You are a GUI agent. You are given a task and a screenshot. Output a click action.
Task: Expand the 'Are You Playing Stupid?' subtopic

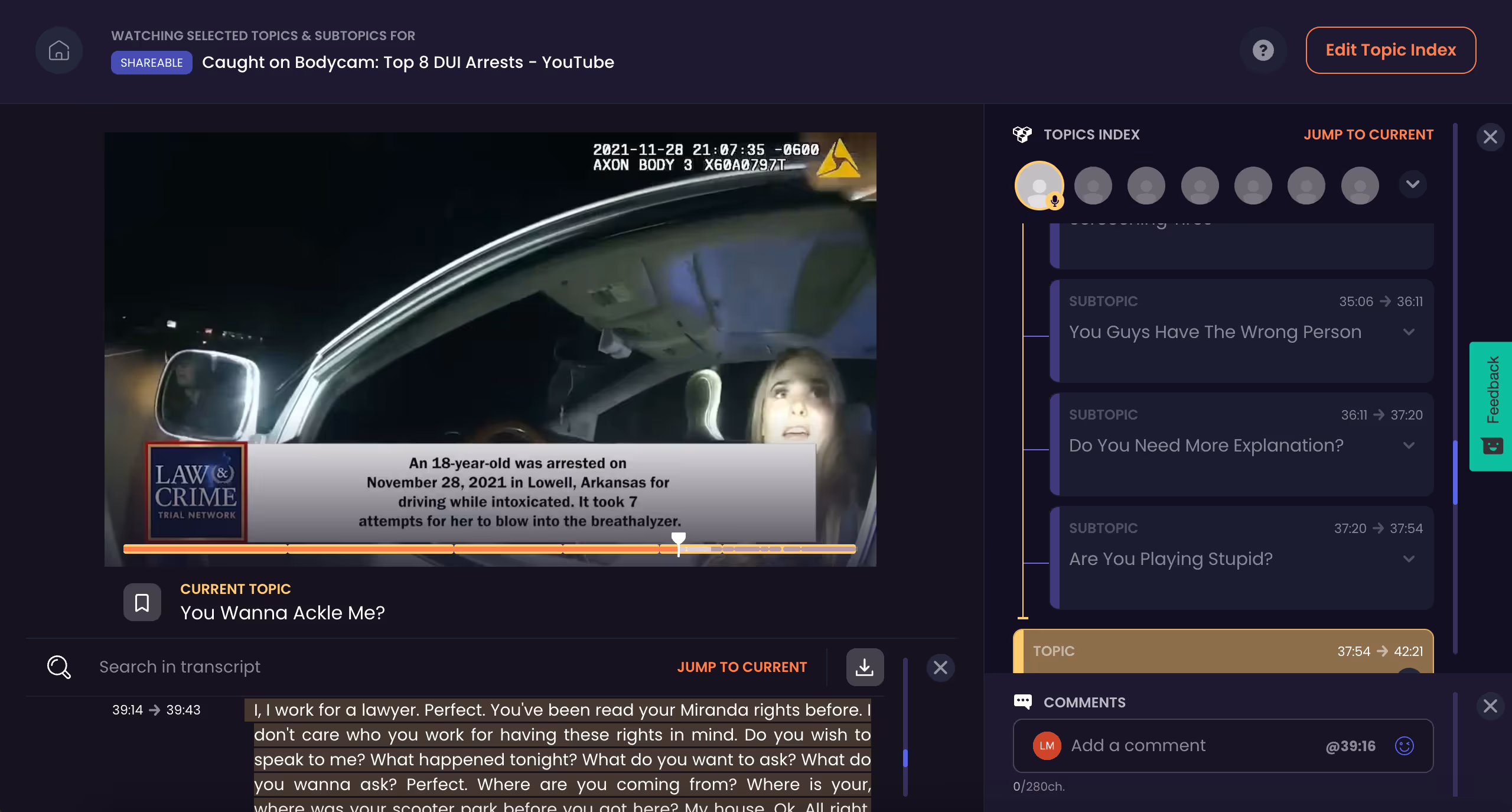pyautogui.click(x=1409, y=559)
